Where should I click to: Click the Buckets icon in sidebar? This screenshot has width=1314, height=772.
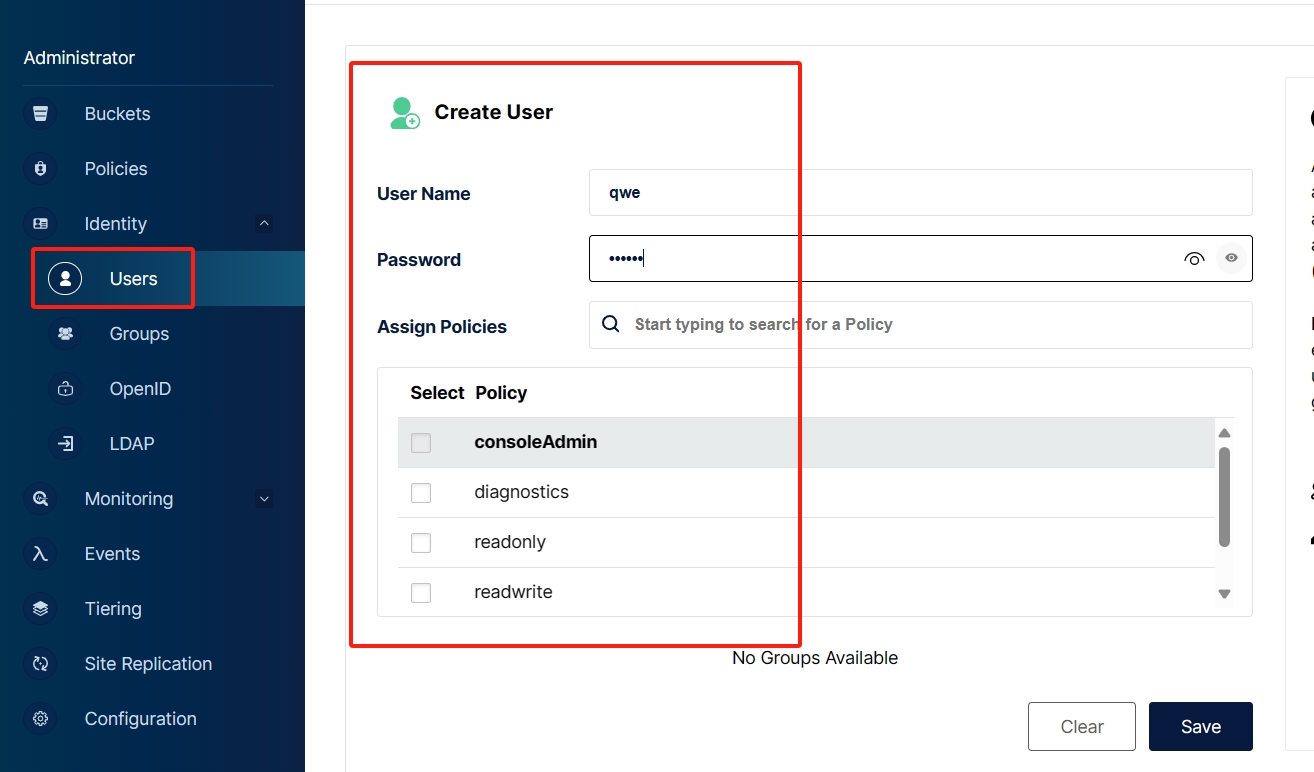[x=40, y=114]
